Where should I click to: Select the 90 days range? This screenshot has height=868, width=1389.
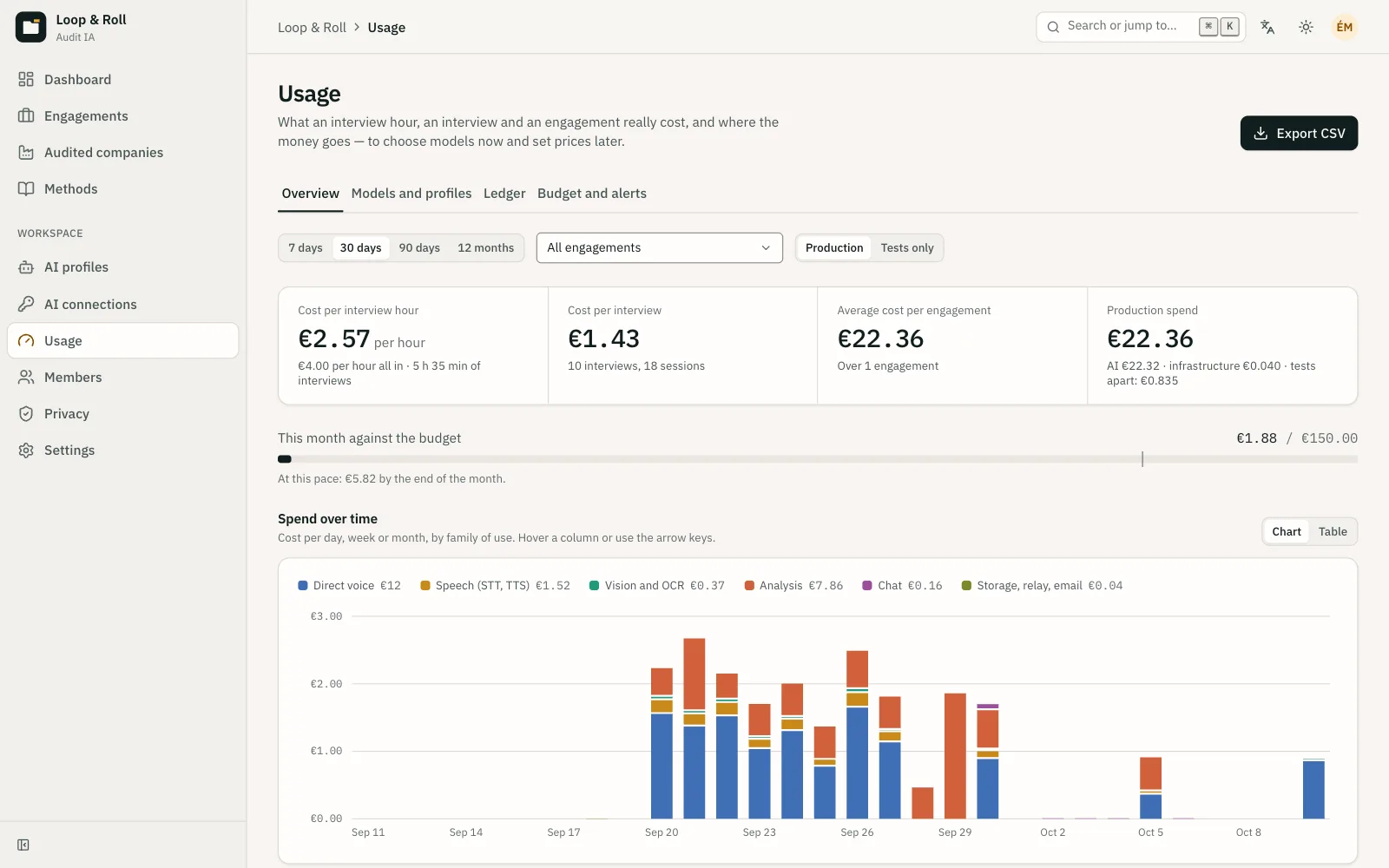point(419,247)
